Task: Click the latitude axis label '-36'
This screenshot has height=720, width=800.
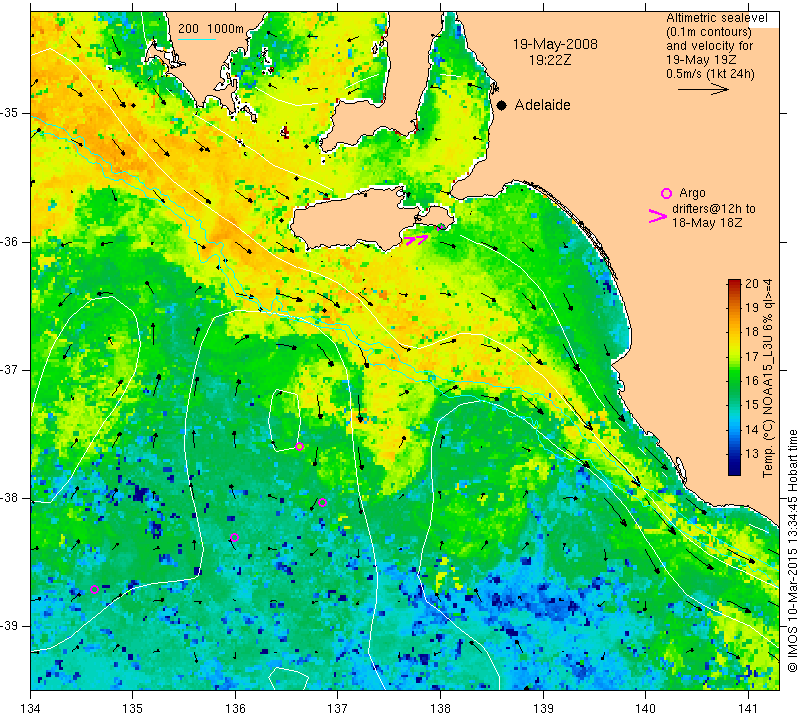Action: pos(10,241)
